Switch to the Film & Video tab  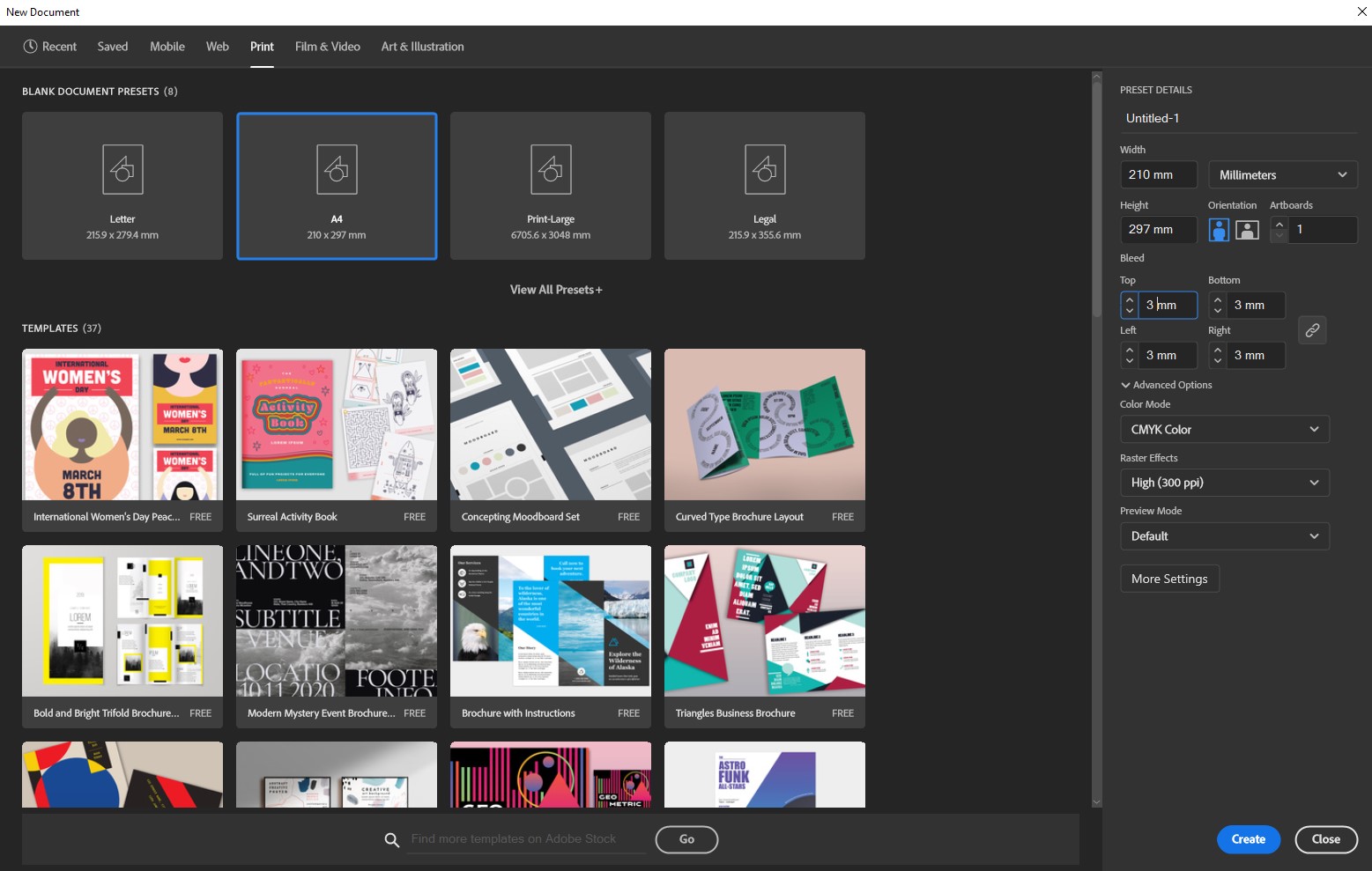[x=327, y=46]
